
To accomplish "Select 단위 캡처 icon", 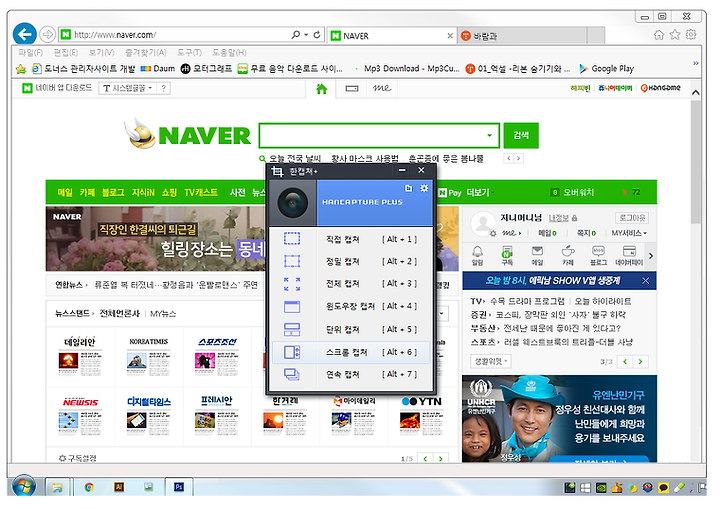I will (292, 329).
